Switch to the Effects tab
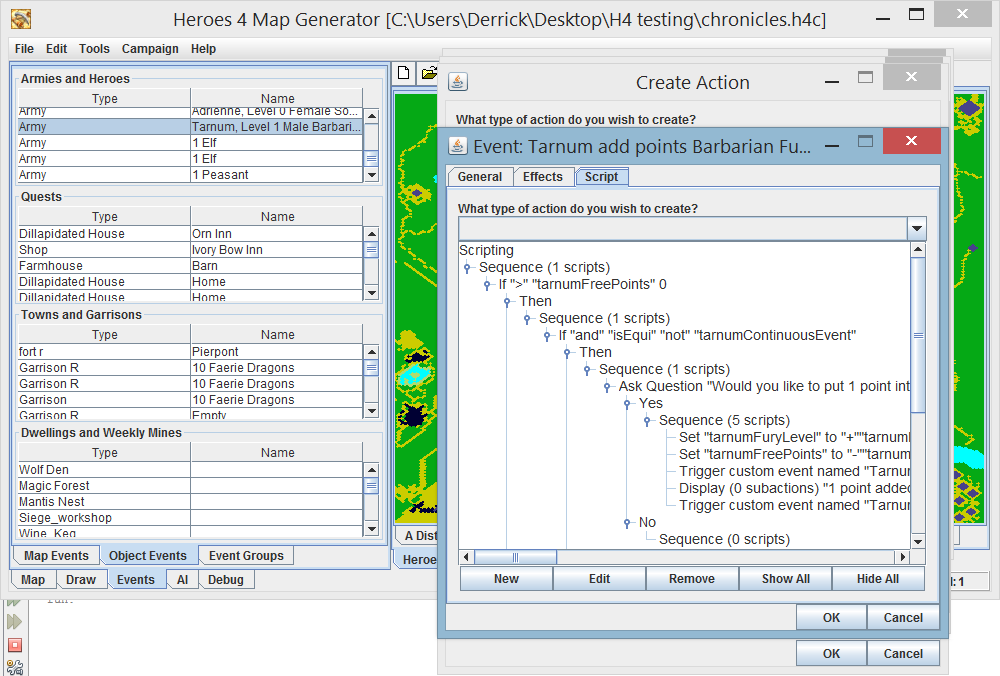This screenshot has width=1000, height=676. (543, 177)
